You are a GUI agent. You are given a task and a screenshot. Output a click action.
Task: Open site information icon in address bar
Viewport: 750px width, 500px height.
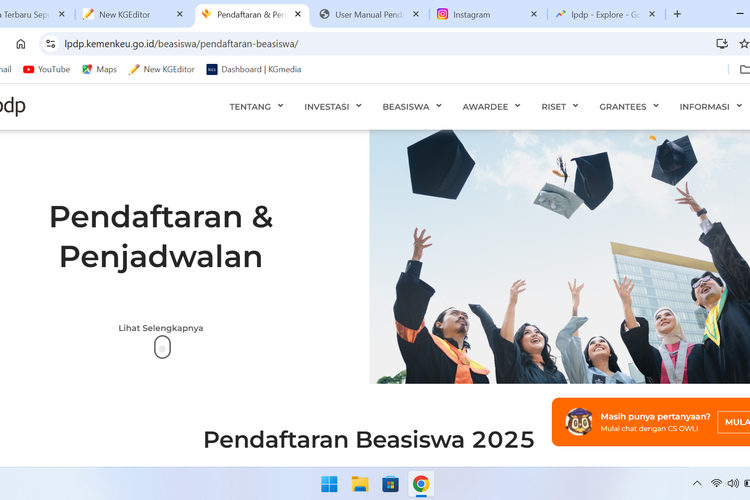(50, 44)
